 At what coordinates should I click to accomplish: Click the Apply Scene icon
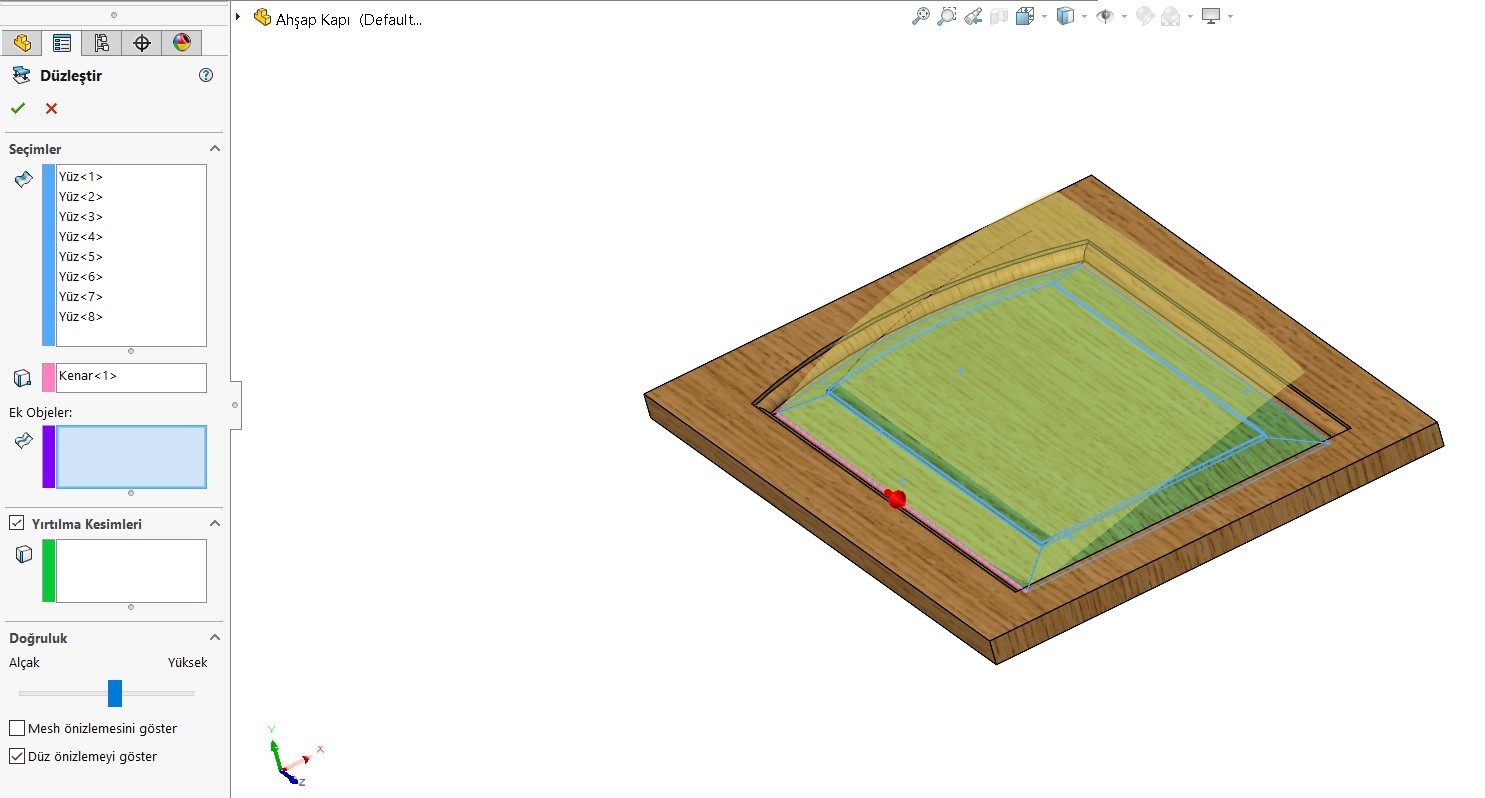(1171, 17)
